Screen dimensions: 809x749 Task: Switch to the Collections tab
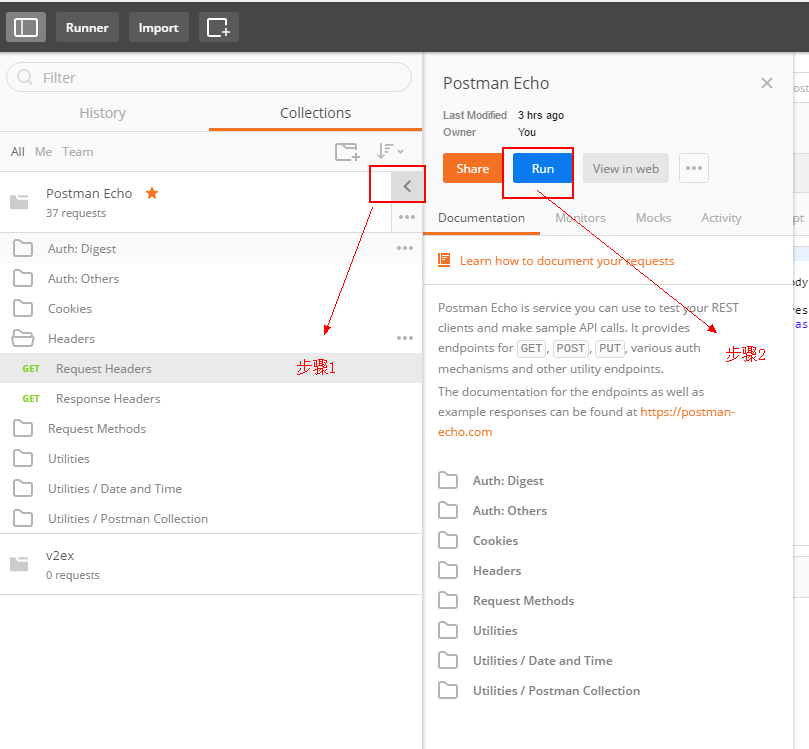coord(315,113)
